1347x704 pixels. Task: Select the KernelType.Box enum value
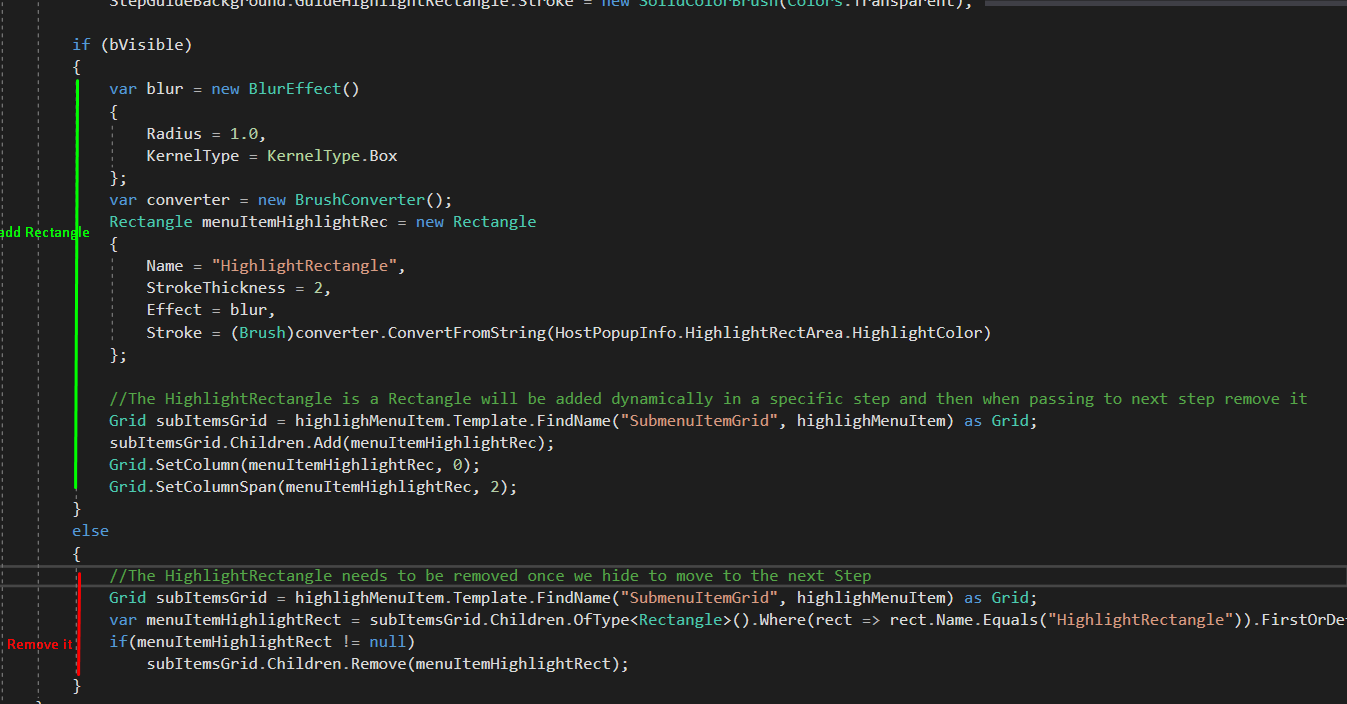point(333,155)
